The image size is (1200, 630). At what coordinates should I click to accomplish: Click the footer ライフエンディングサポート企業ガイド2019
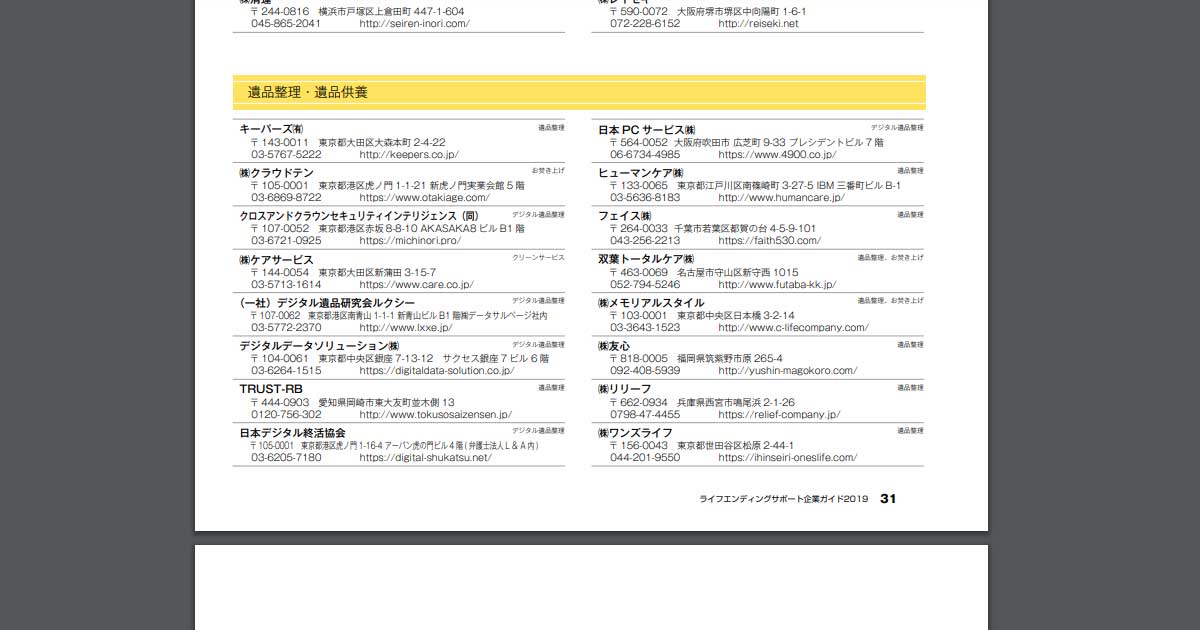point(784,498)
